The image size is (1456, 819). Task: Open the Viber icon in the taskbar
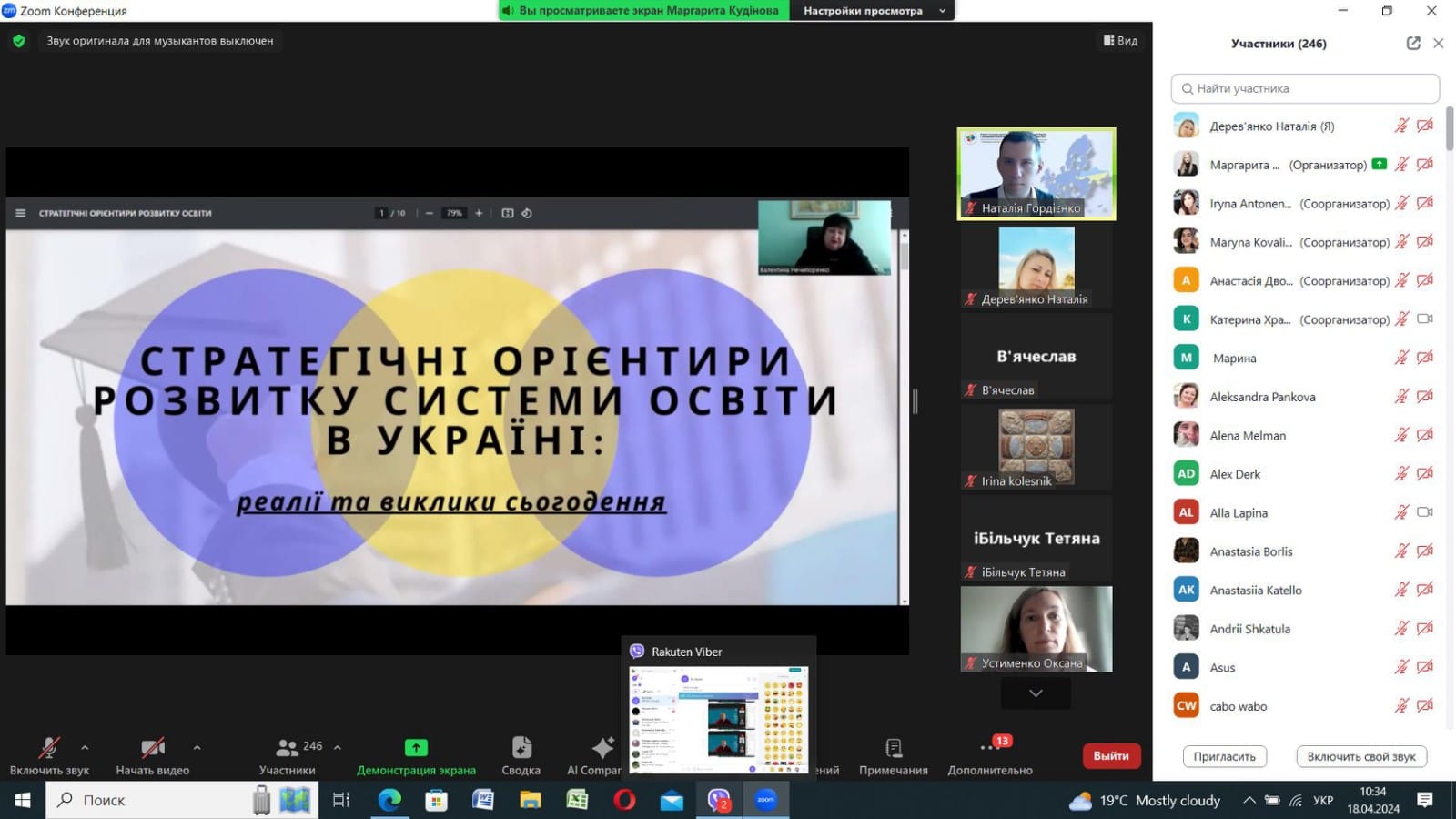point(719,800)
